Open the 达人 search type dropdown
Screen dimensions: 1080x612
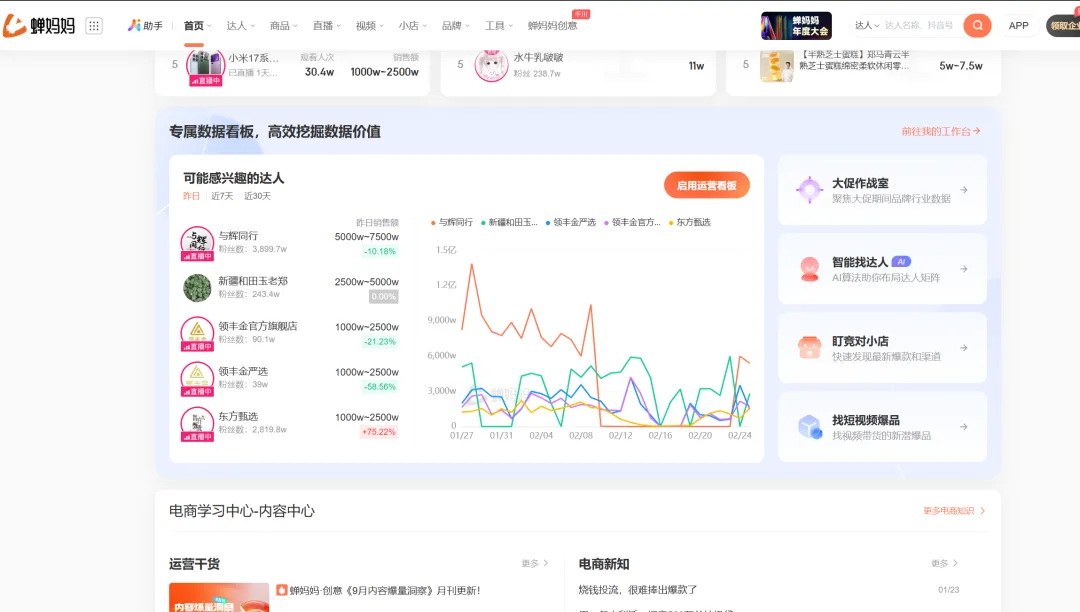(x=866, y=25)
